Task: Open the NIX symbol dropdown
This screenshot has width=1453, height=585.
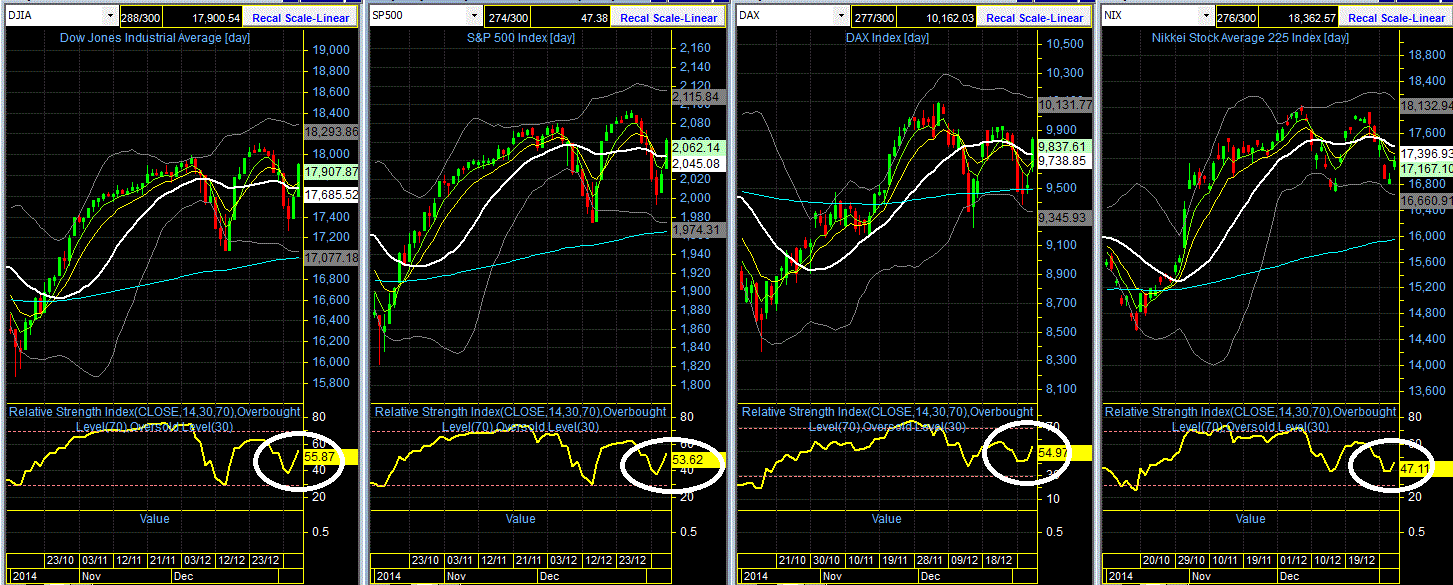Action: (1205, 17)
